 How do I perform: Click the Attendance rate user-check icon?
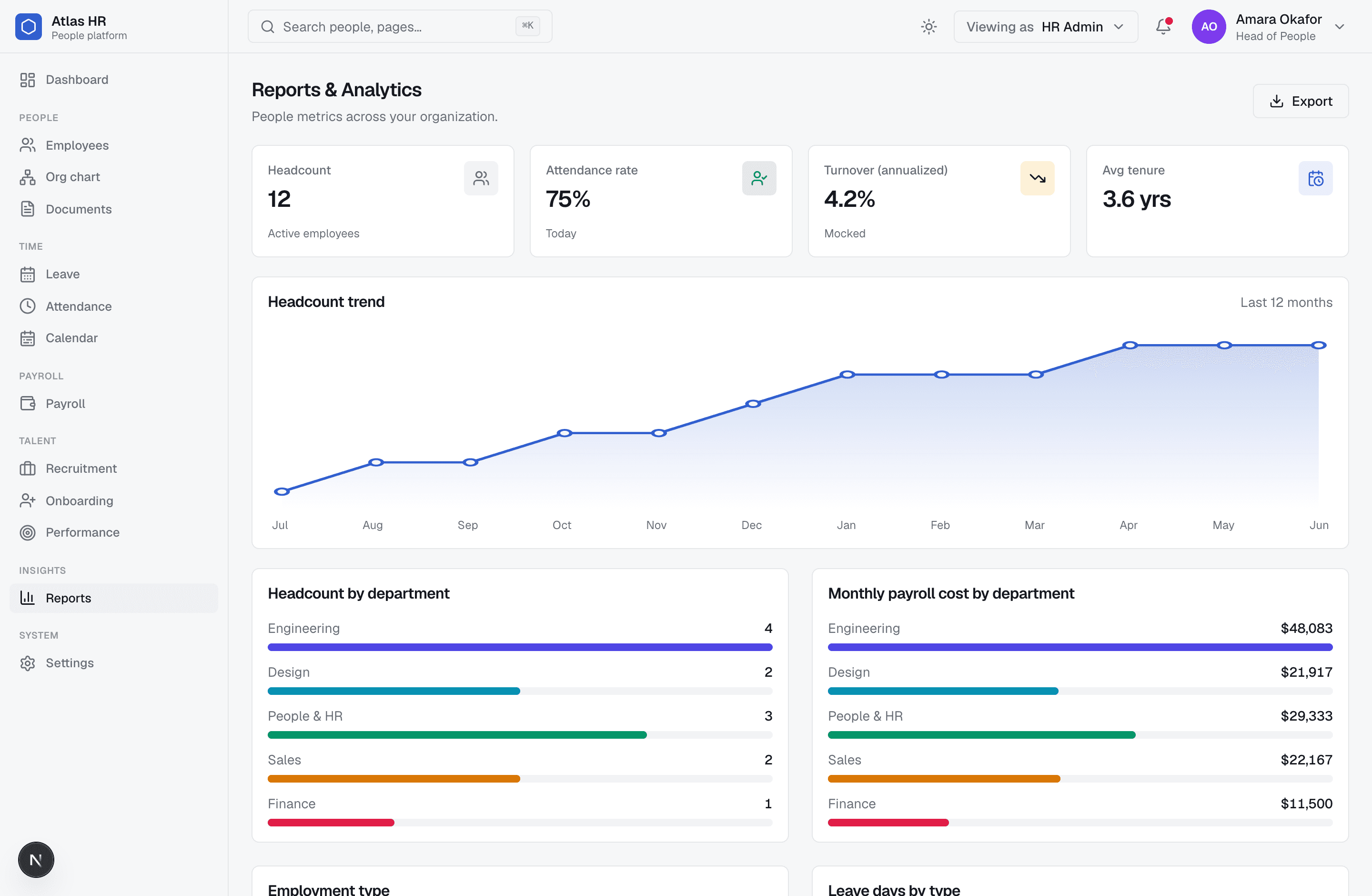click(x=758, y=178)
